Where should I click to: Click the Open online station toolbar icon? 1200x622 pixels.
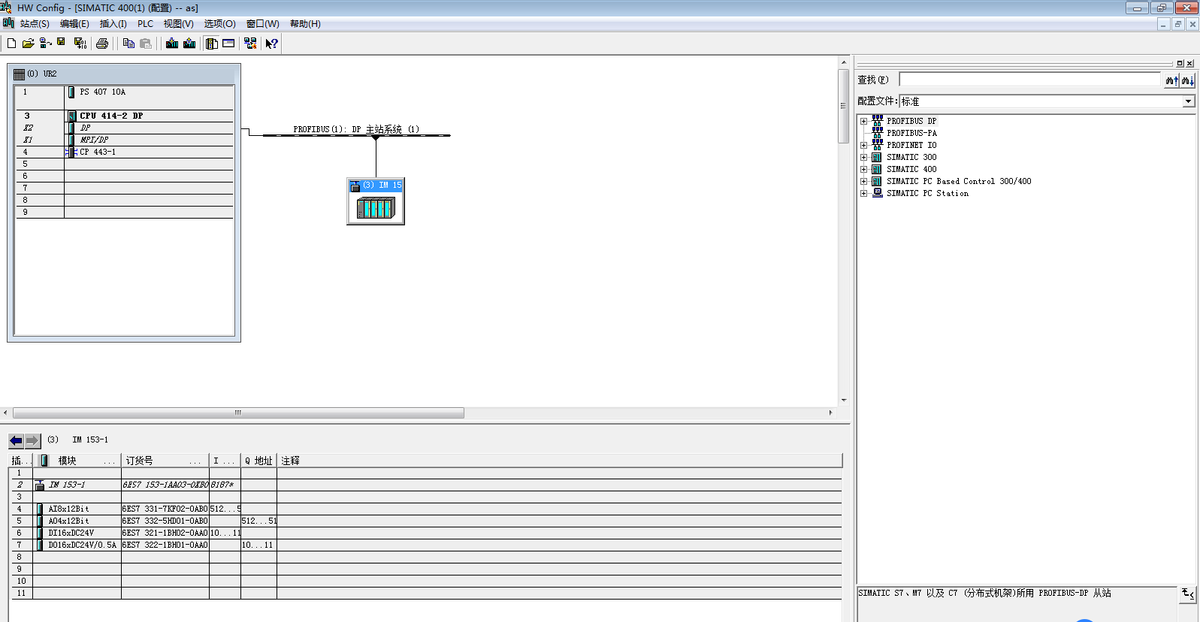45,43
